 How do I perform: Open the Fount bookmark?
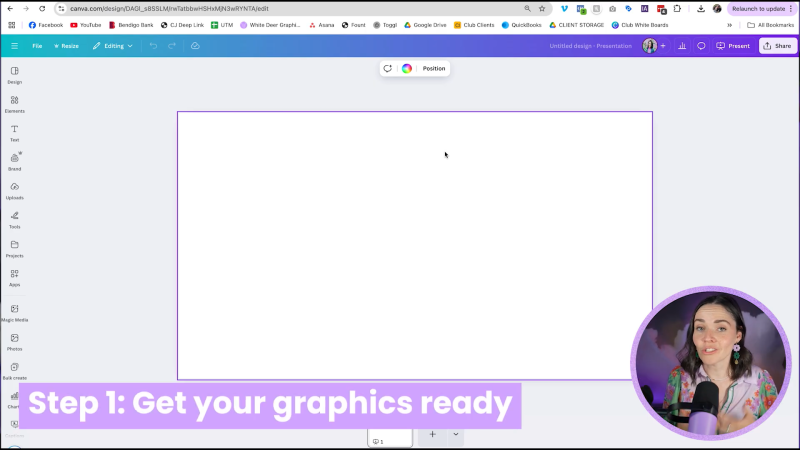(x=354, y=25)
